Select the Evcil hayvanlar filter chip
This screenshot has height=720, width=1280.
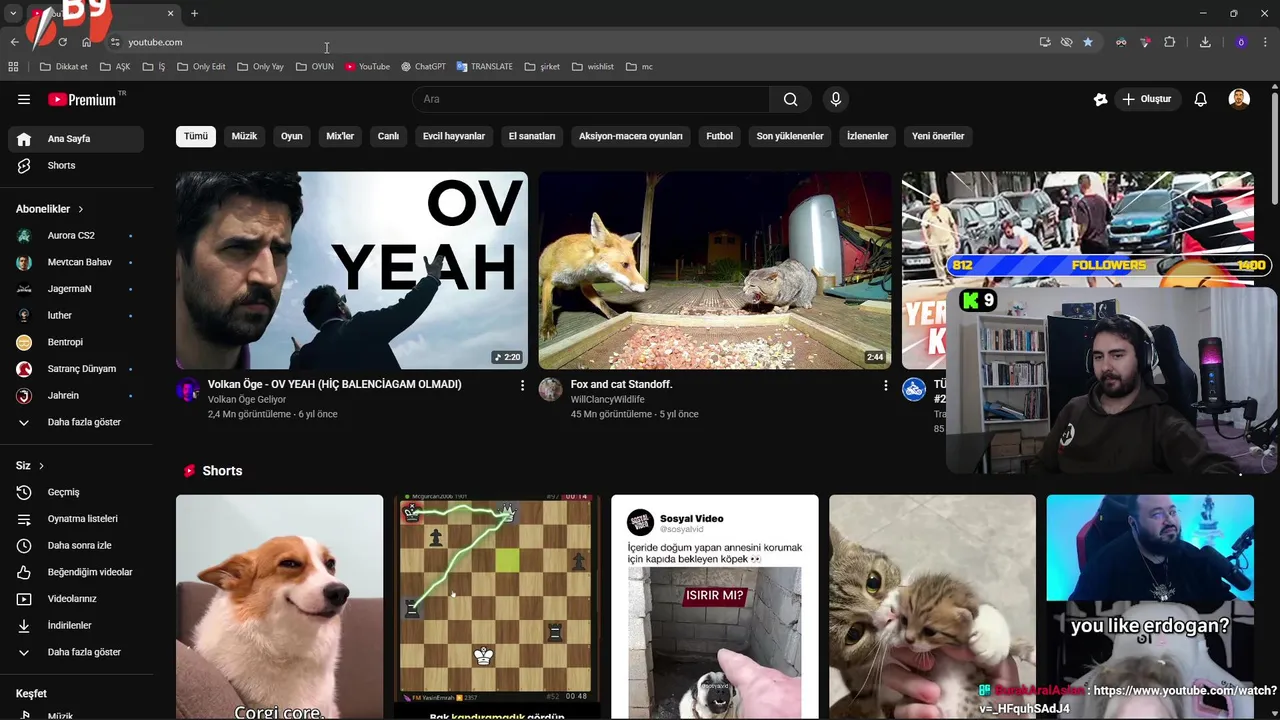[x=454, y=136]
